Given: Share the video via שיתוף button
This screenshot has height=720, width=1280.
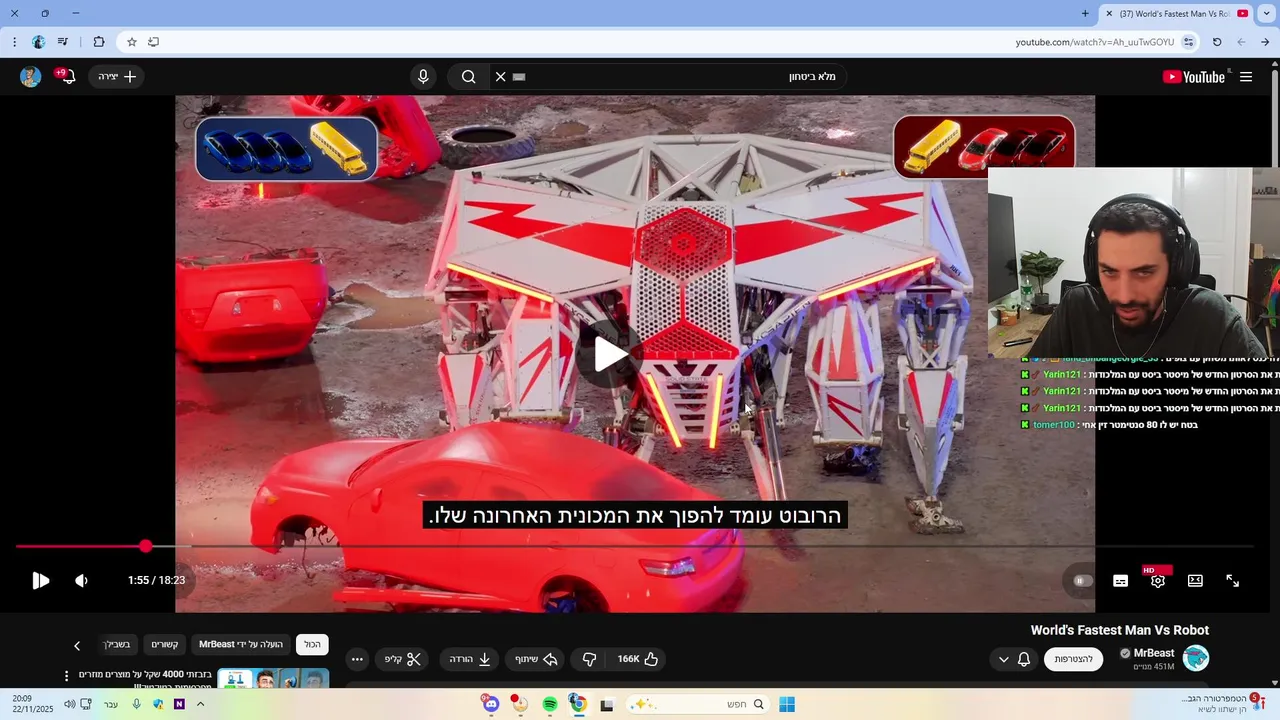Looking at the screenshot, I should 536,659.
